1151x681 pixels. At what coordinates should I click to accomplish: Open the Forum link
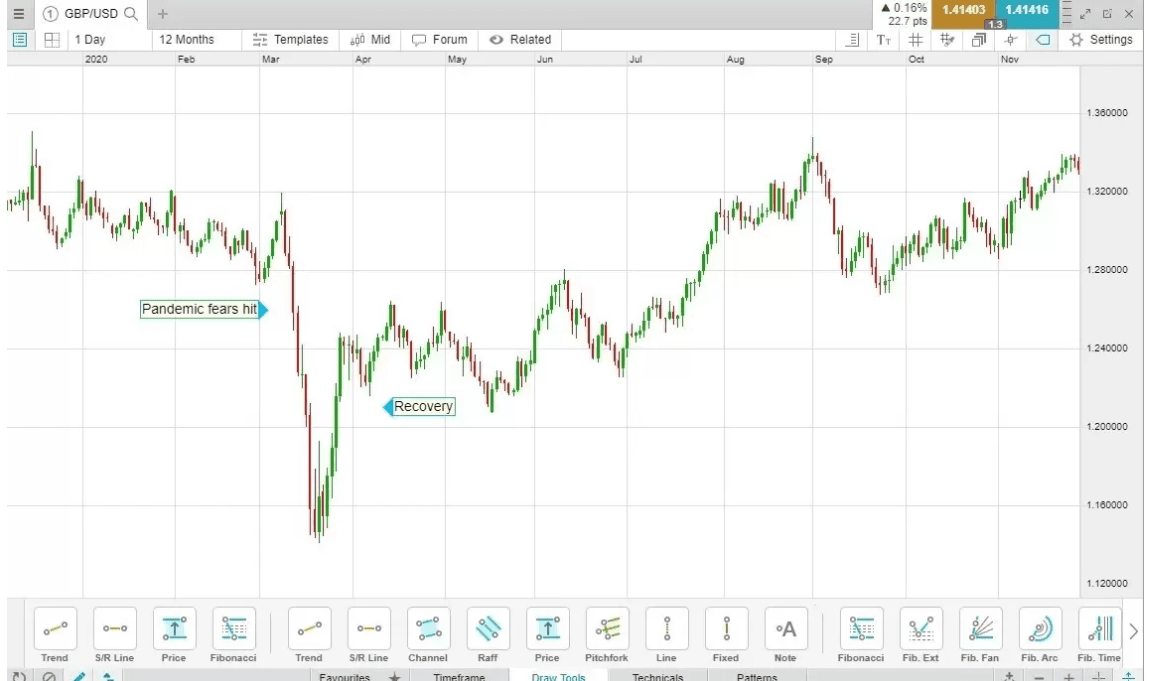coord(439,39)
